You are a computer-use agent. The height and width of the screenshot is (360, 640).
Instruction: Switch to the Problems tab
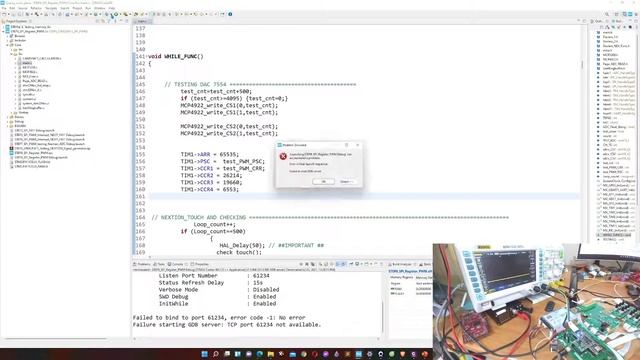pos(142,264)
